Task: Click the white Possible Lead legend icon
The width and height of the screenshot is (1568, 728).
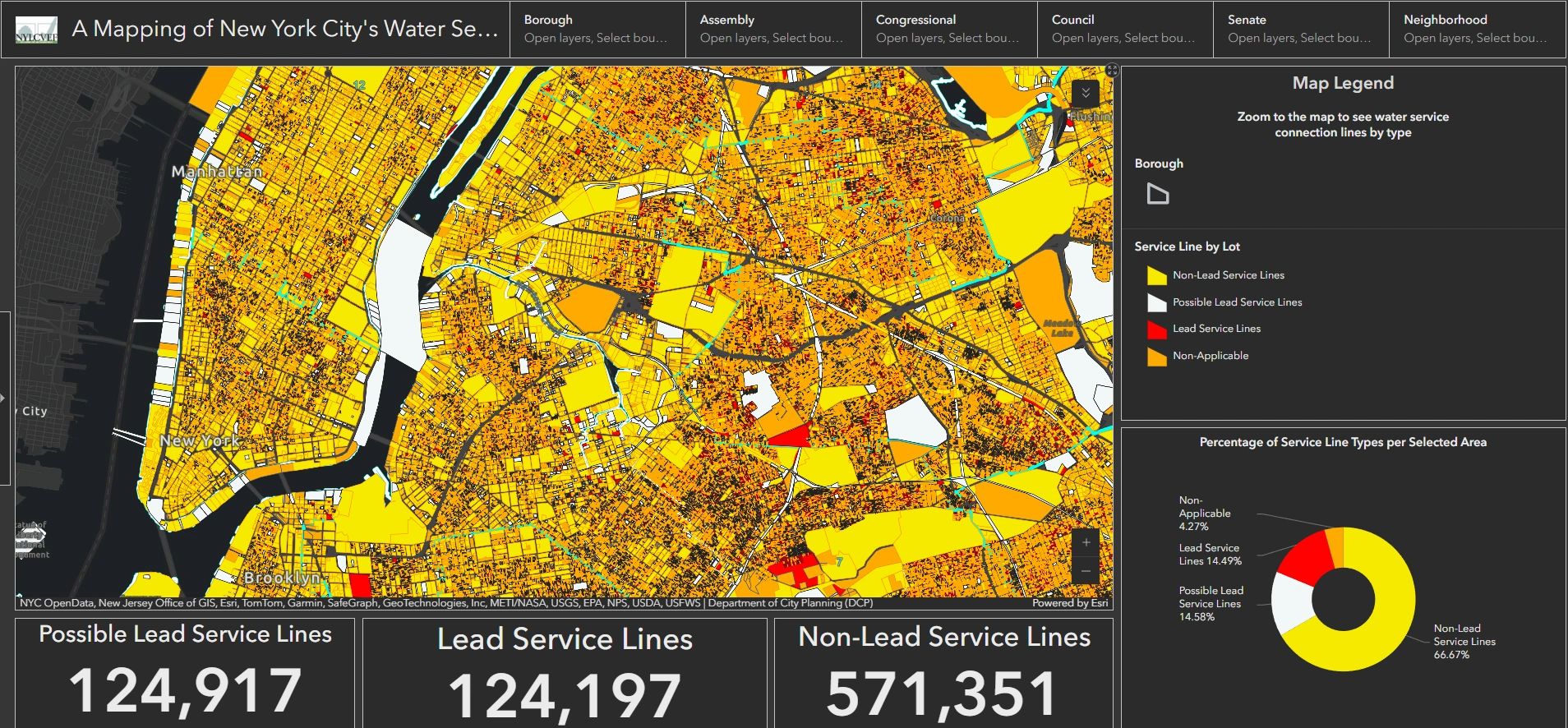Action: point(1156,302)
